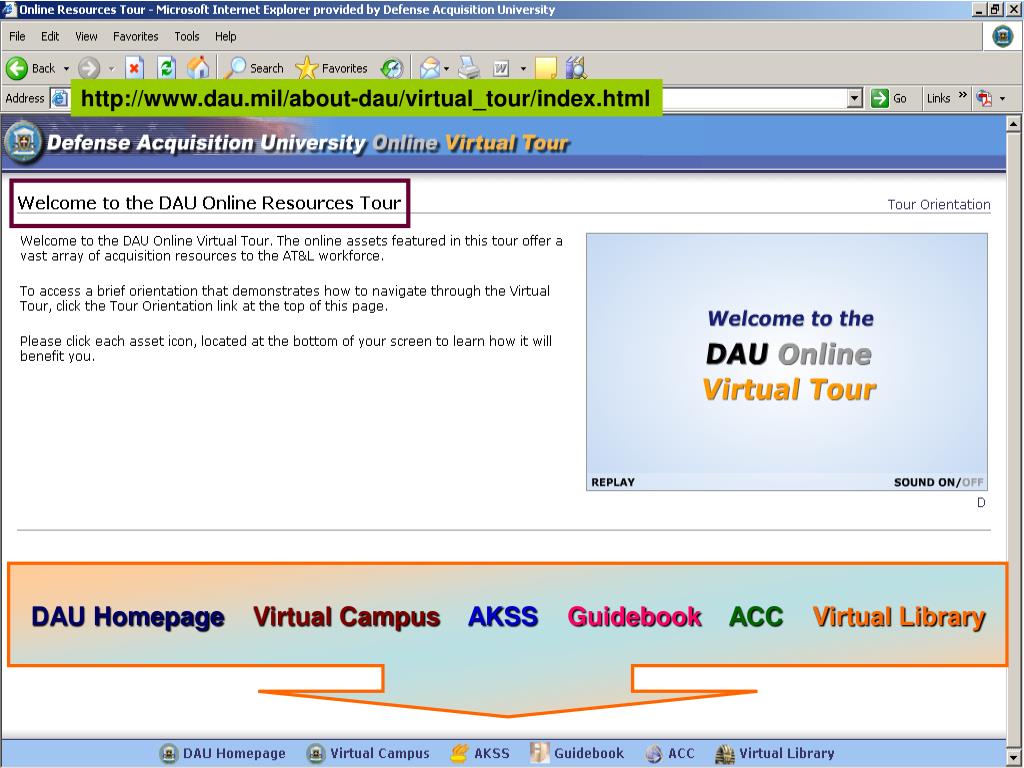Open the Help menu
This screenshot has height=768, width=1024.
225,37
